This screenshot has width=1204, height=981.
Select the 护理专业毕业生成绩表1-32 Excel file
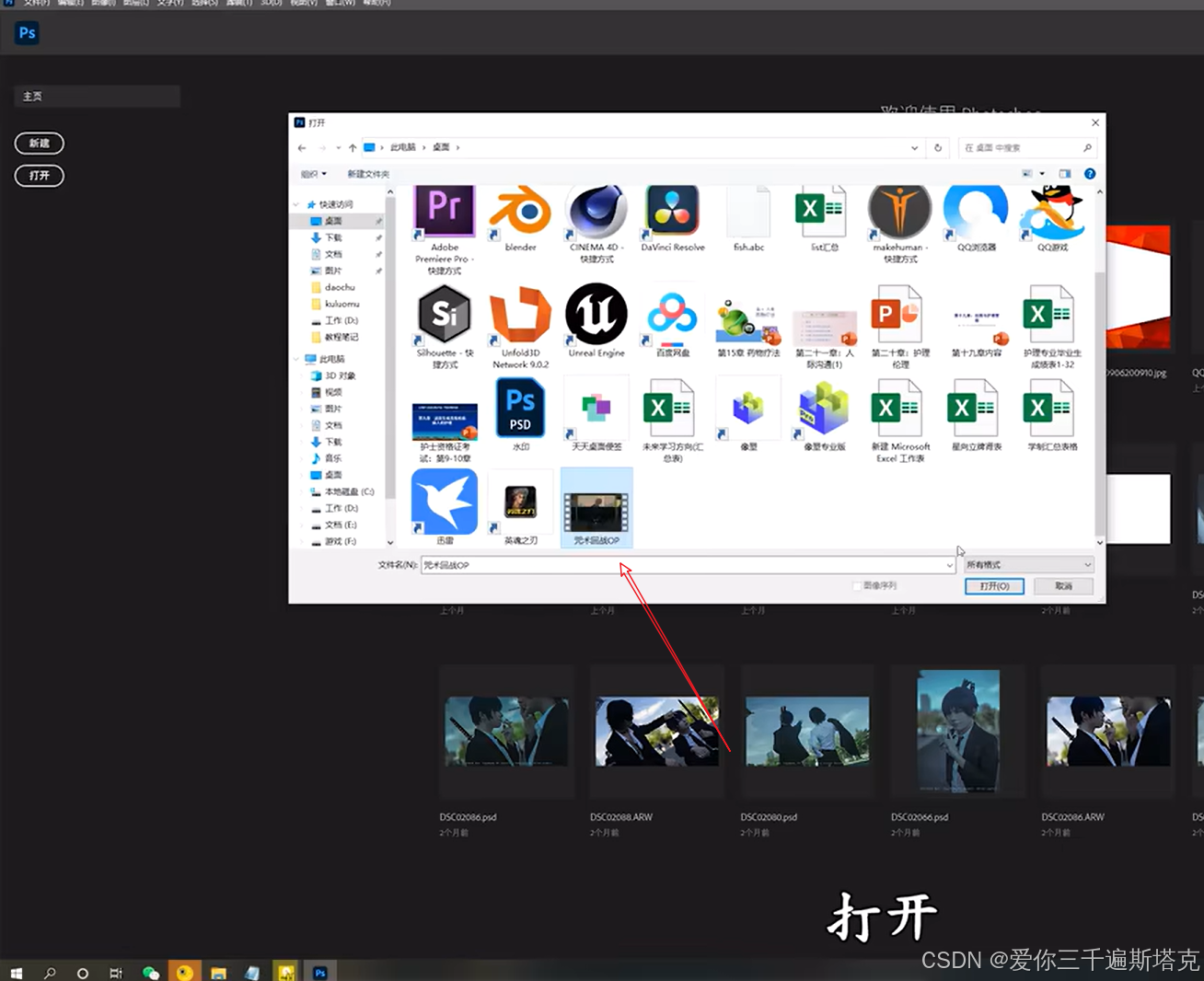tap(1051, 316)
